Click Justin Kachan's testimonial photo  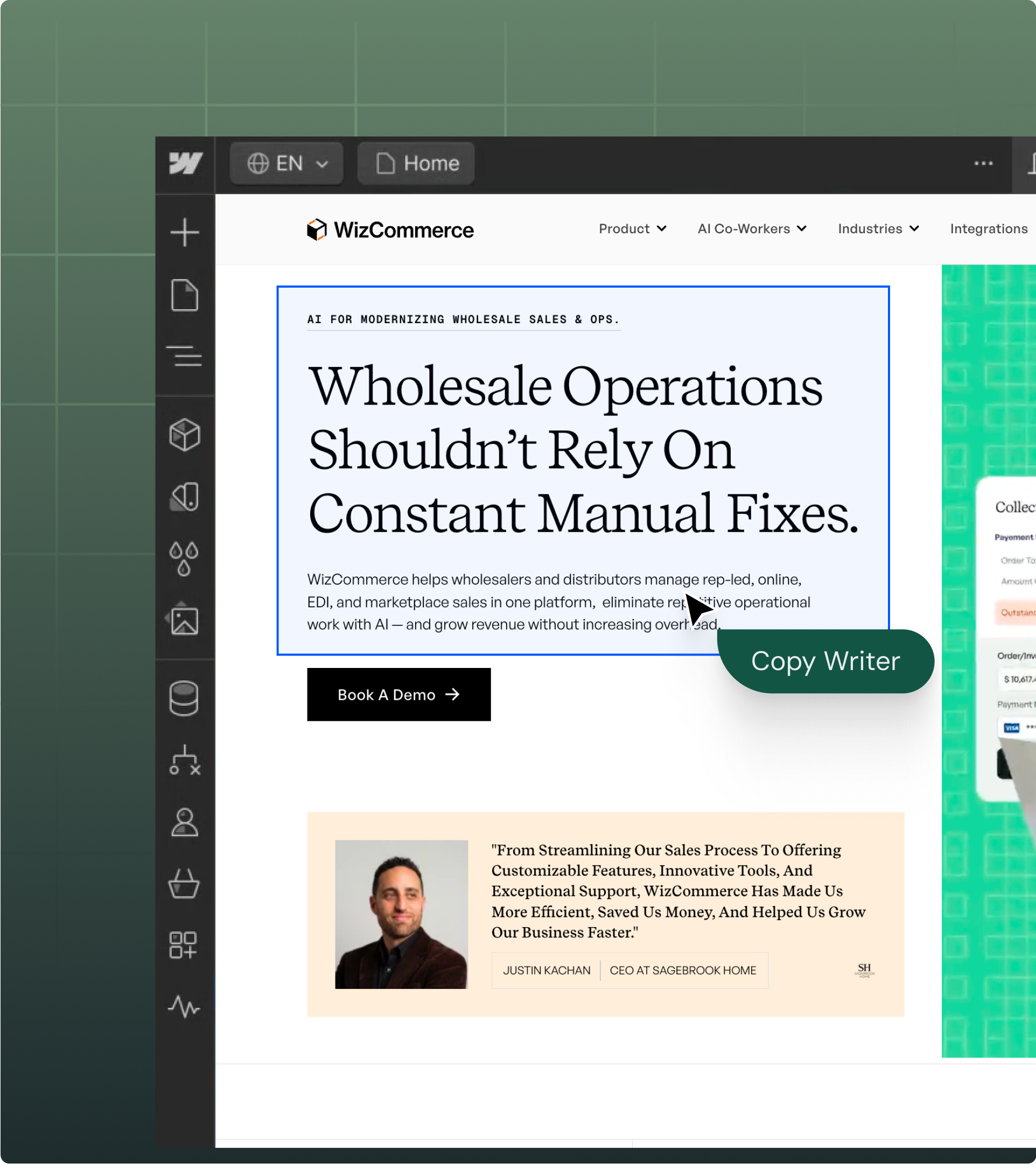[402, 914]
